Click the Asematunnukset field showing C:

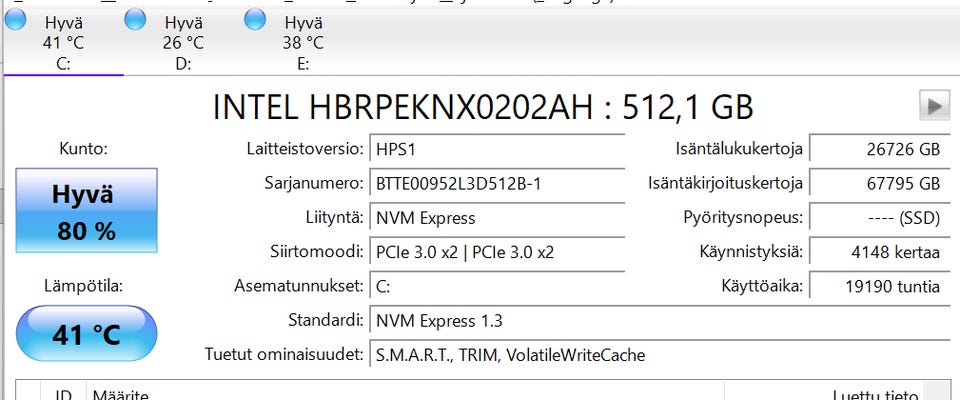497,287
